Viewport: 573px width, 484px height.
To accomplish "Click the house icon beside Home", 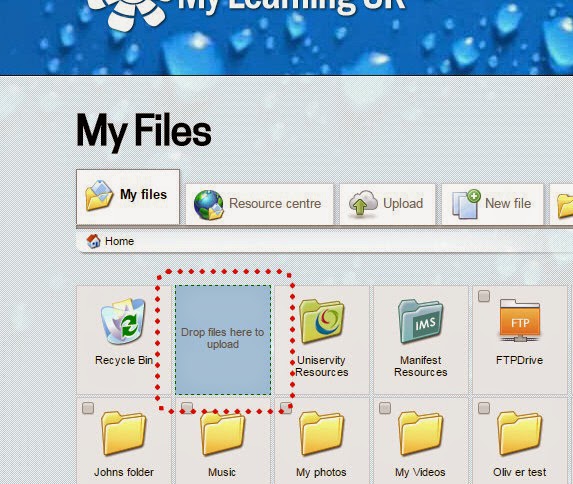I will (x=93, y=241).
